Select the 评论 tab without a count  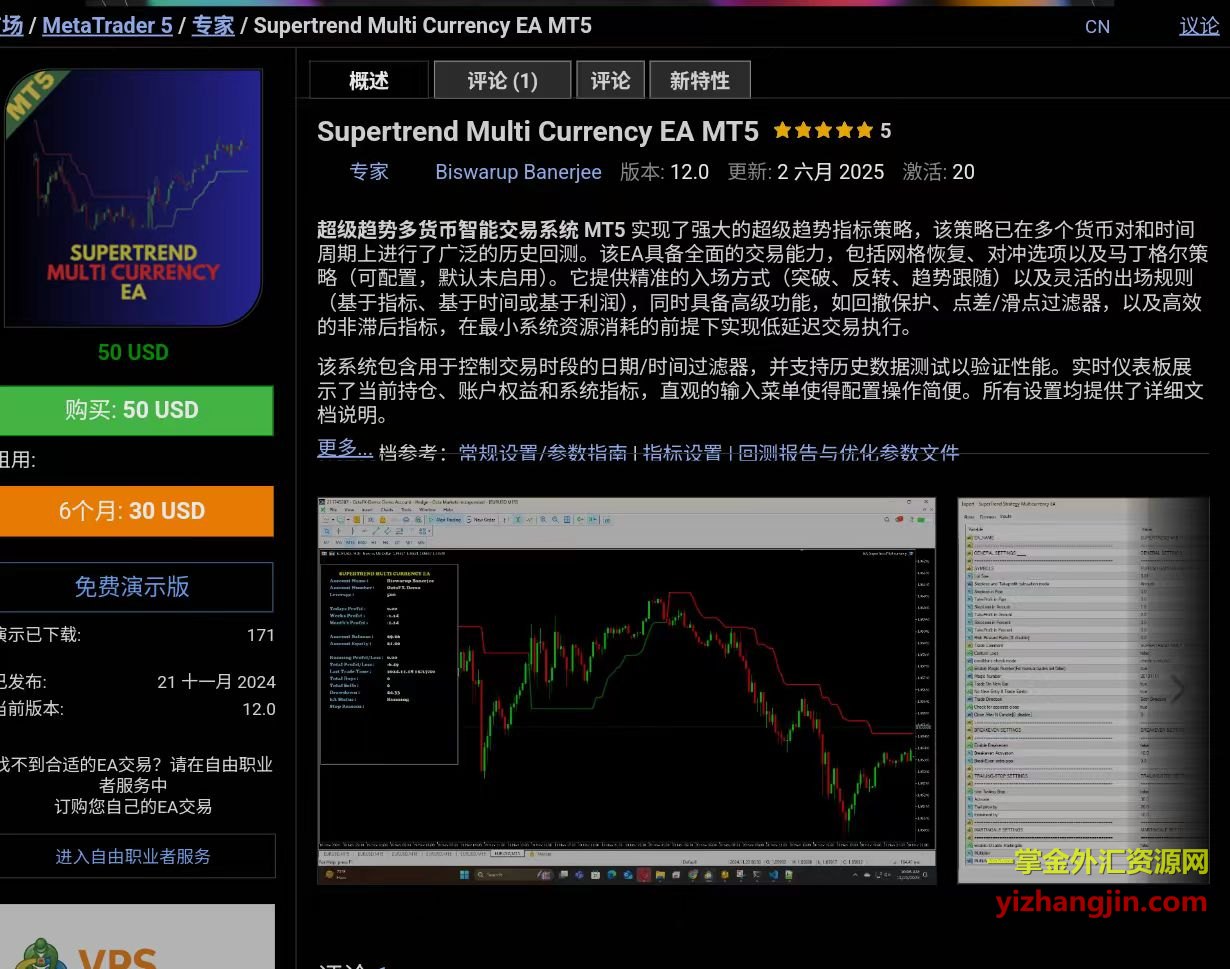610,80
